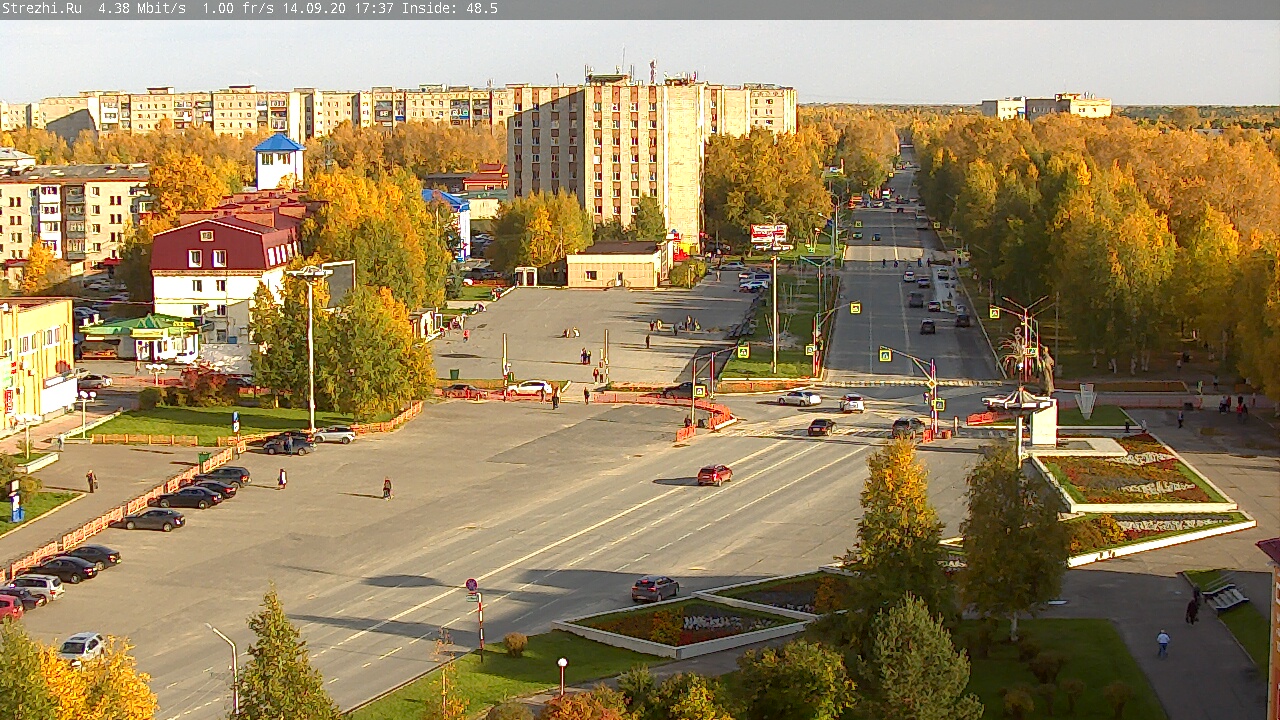1280x720 pixels.
Task: Click the Inside: 48.5 temperature readout
Action: click(x=450, y=8)
